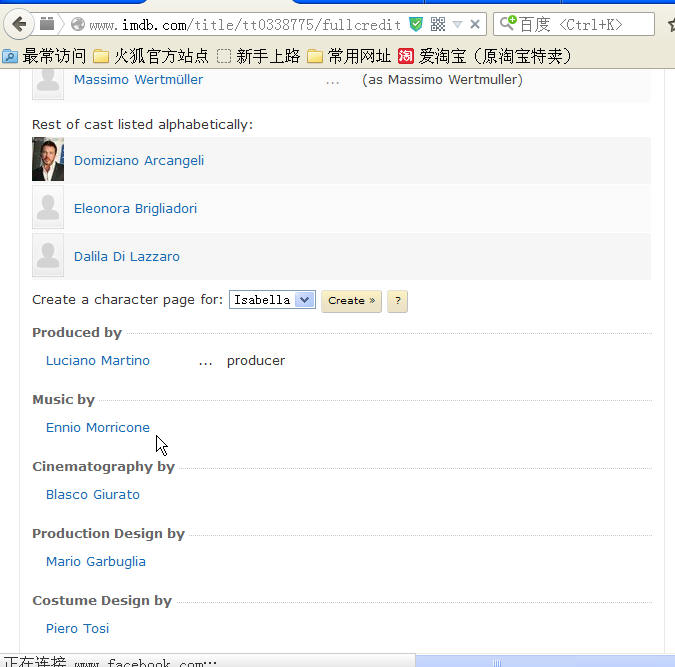Open the site identity icon beside back button
Image resolution: width=675 pixels, height=667 pixels.
tap(47, 24)
